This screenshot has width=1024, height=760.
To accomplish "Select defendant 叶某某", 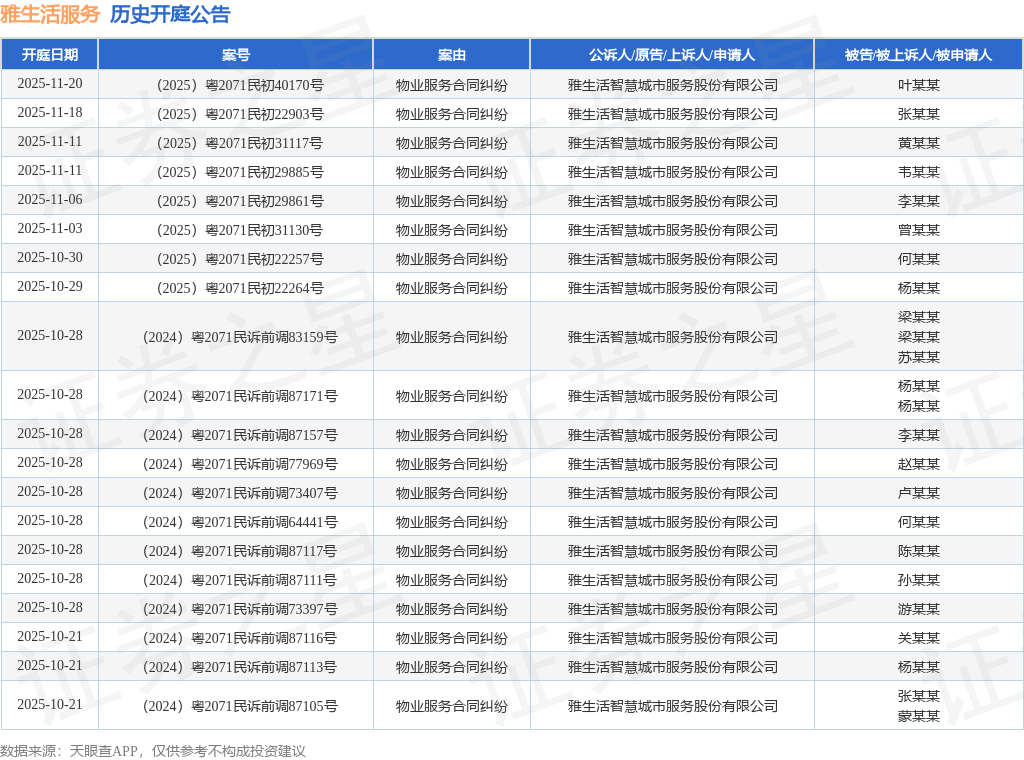I will (918, 86).
